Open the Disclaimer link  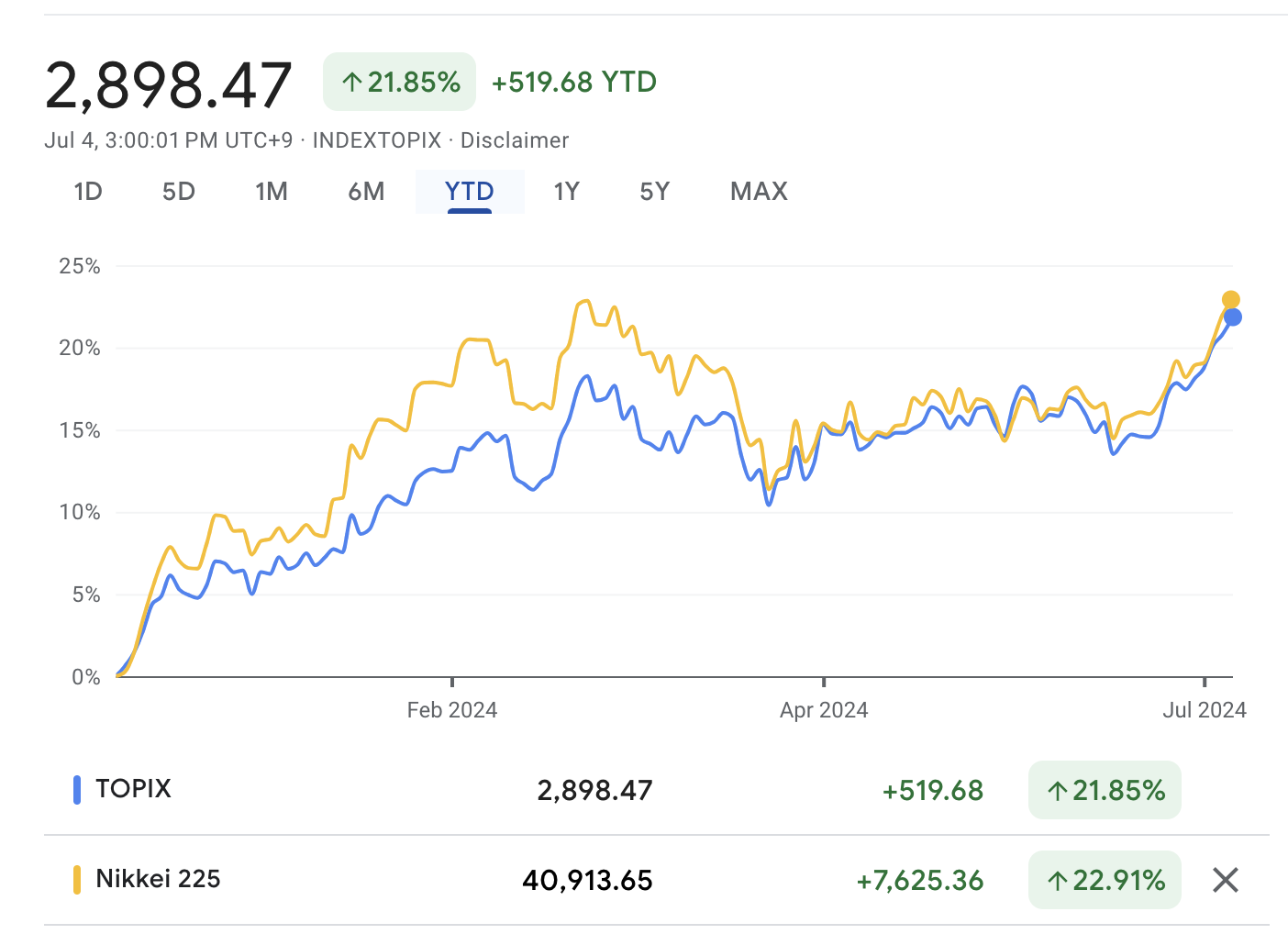click(515, 140)
